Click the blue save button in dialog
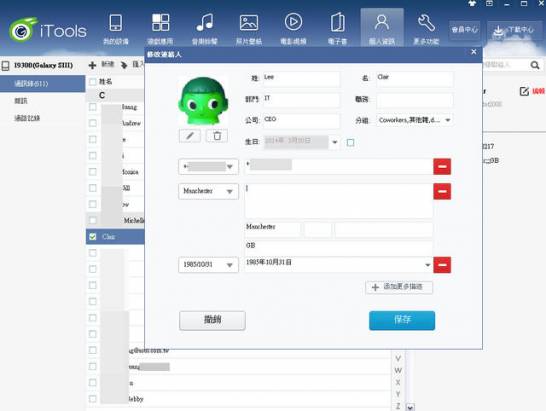Screen dimensions: 546x411 [x=402, y=320]
